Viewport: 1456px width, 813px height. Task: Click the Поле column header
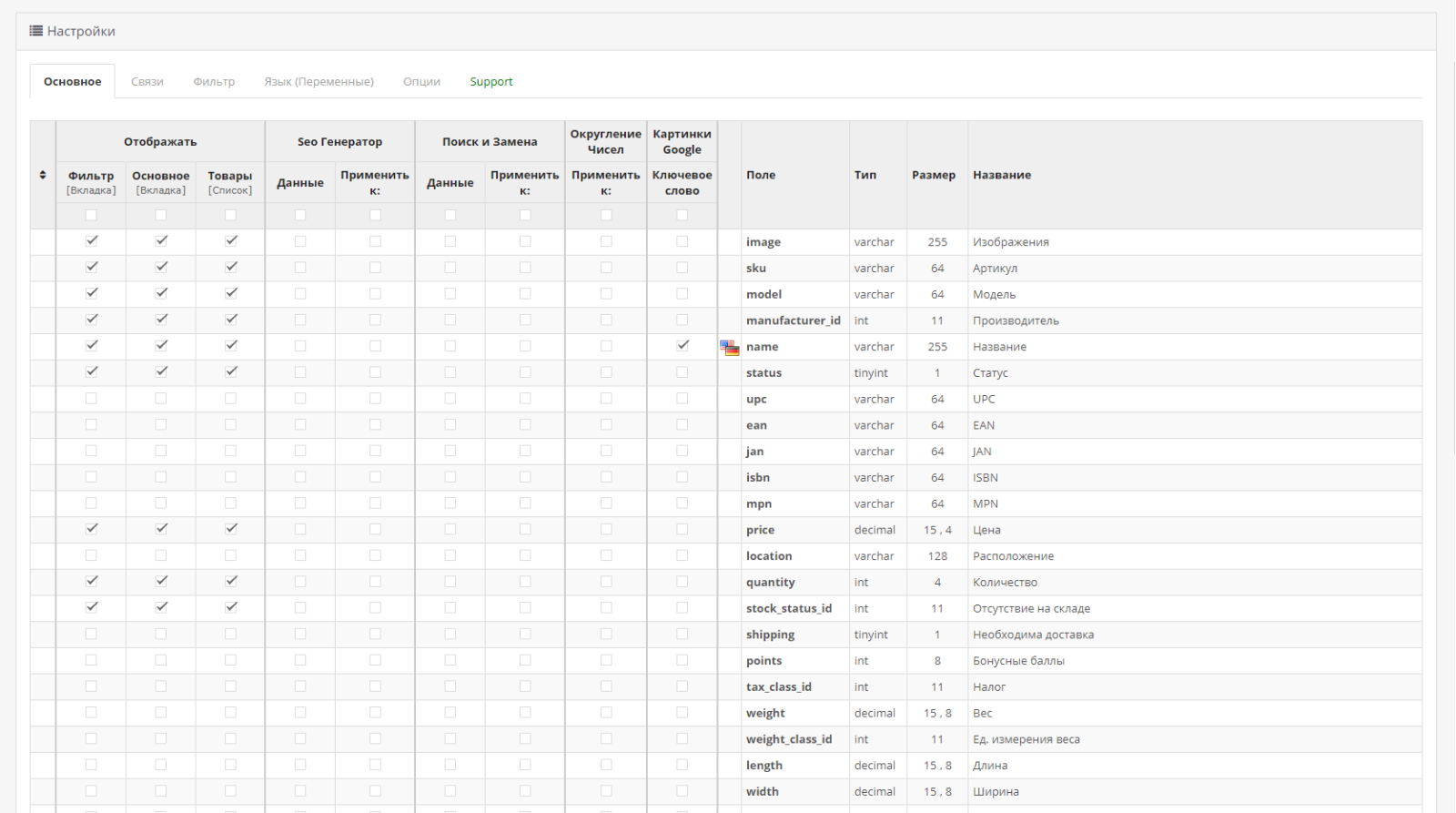761,175
